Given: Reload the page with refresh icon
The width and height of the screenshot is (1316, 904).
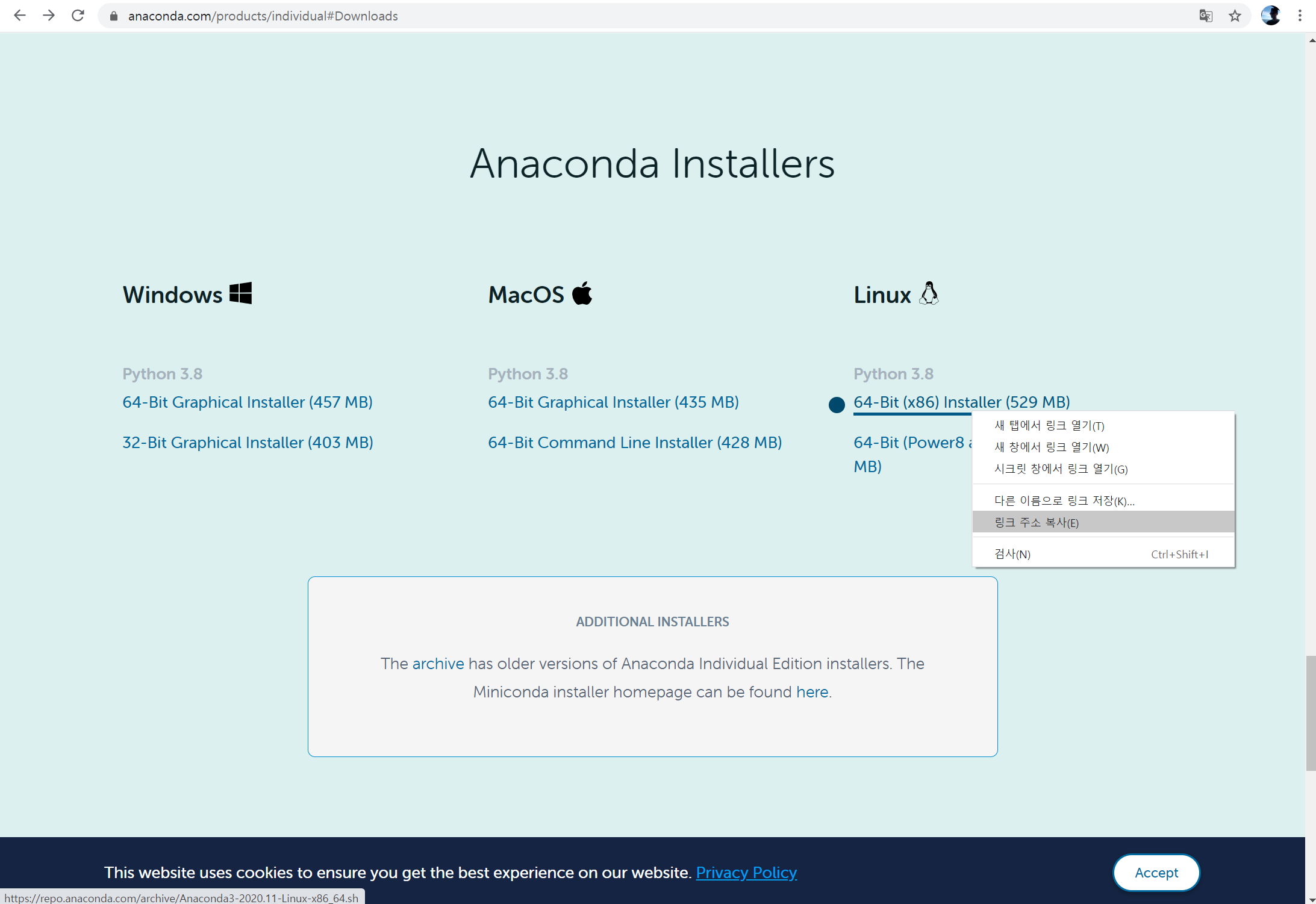Looking at the screenshot, I should tap(78, 16).
